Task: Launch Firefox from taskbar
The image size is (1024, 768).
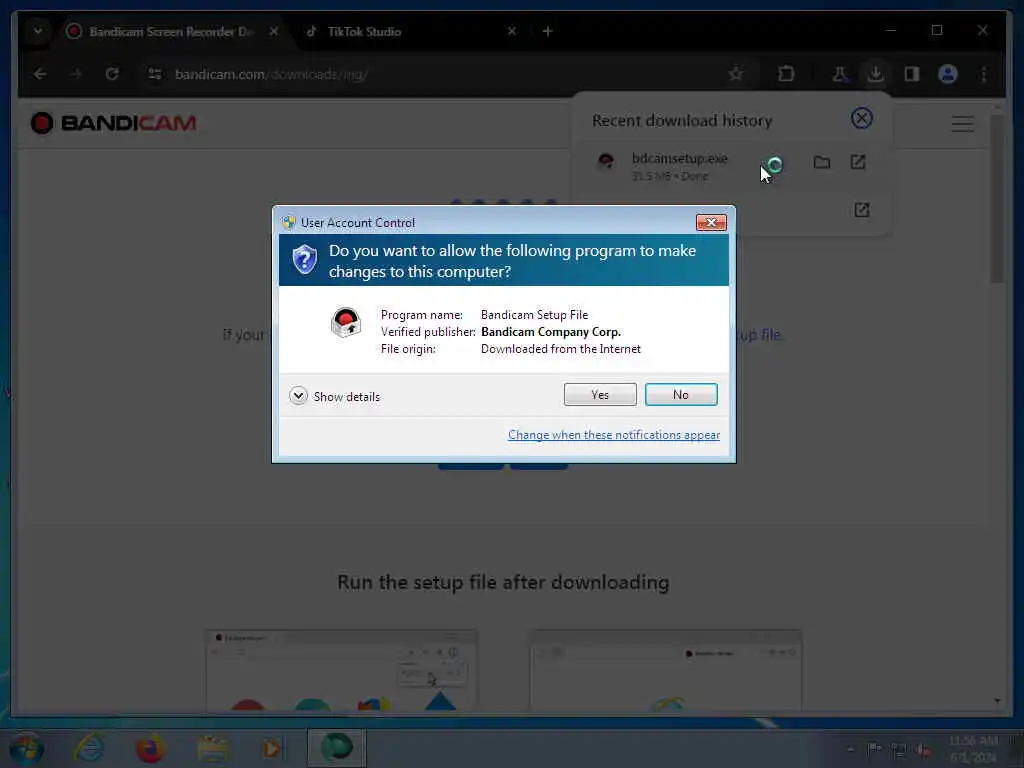Action: (x=150, y=748)
